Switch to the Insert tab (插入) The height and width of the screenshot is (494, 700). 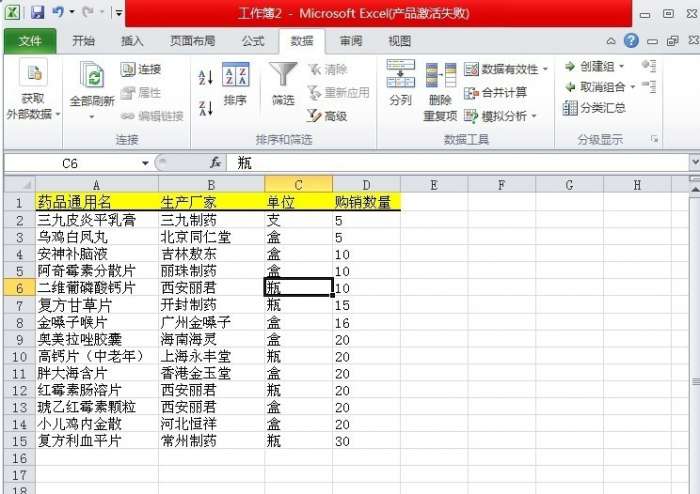tap(132, 42)
